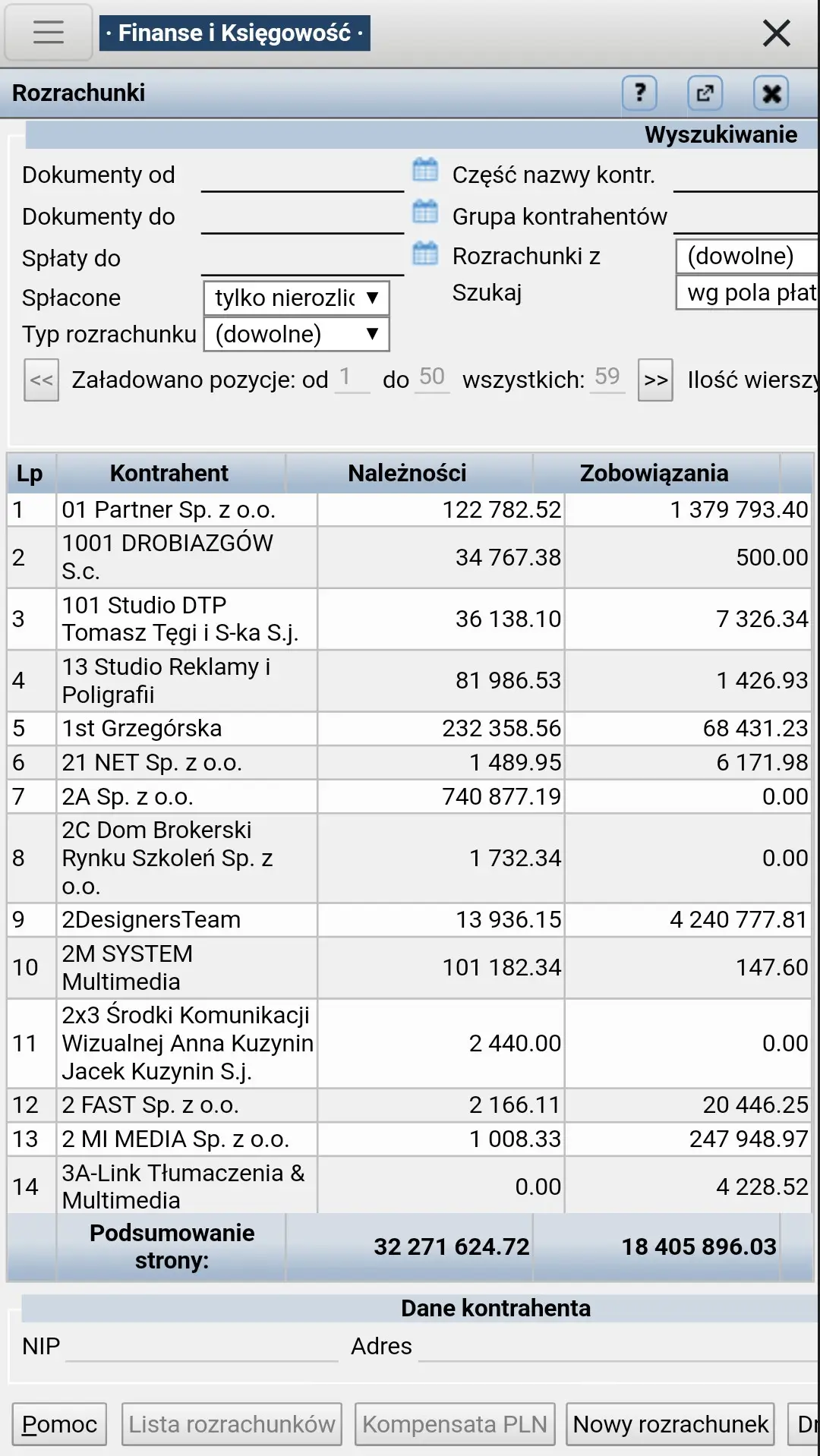This screenshot has height=1456, width=820.
Task: Expand the Typ rozrachunku dropdown
Action: (x=296, y=334)
